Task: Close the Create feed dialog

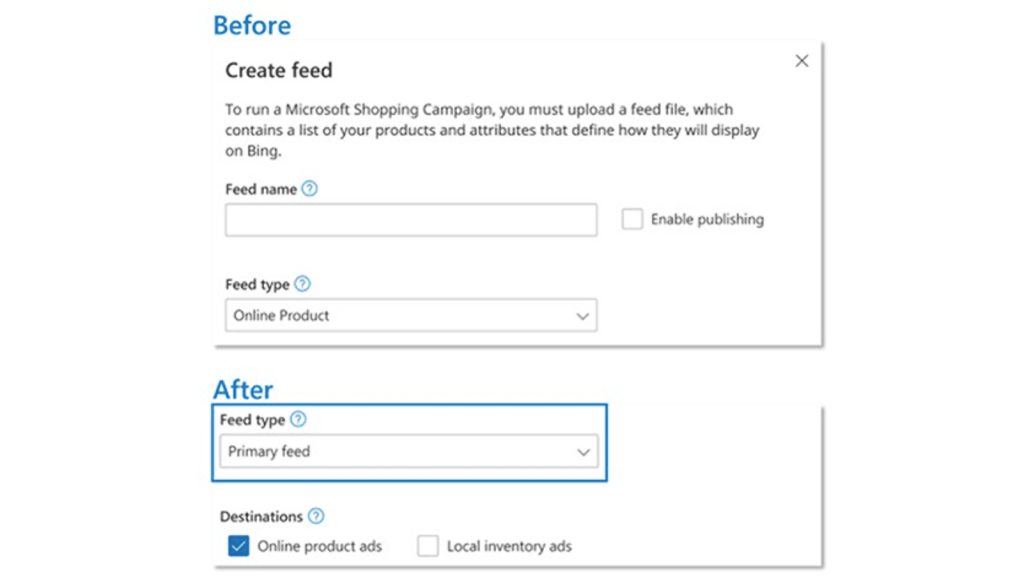Action: click(801, 60)
